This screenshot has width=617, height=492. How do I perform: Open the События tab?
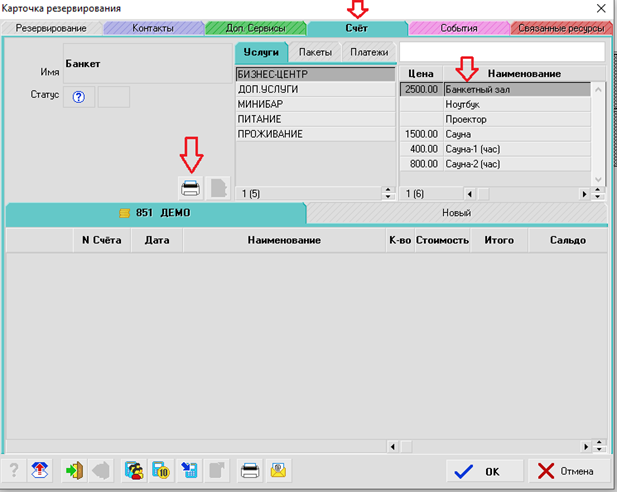tap(458, 28)
